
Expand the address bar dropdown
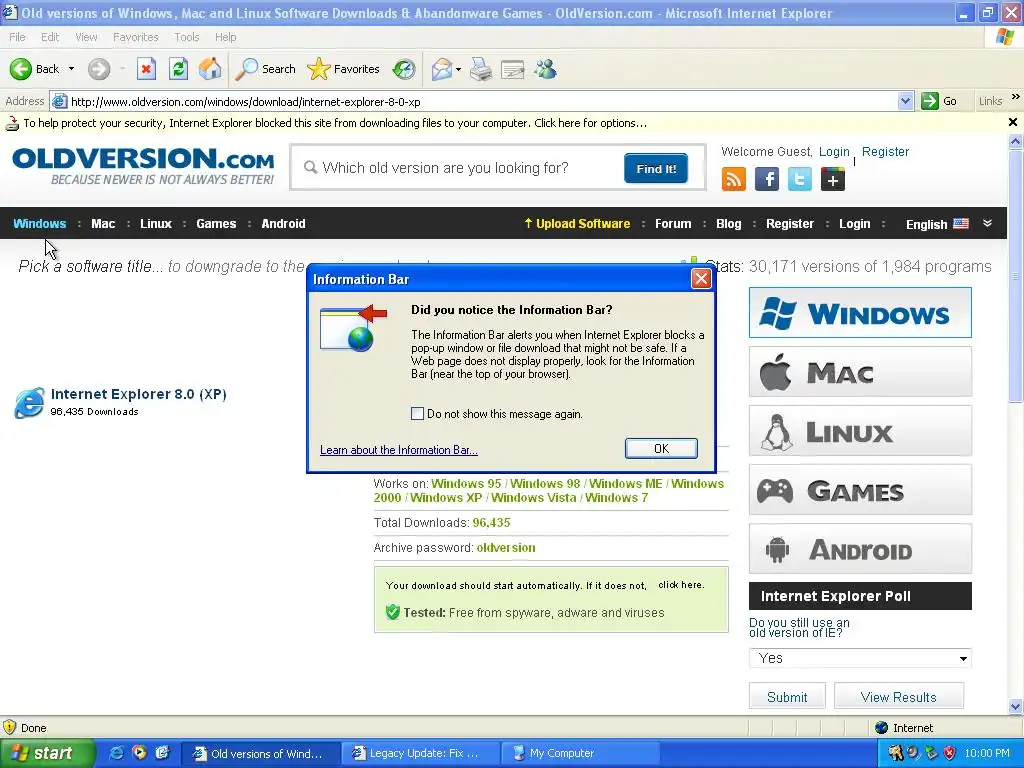[905, 101]
